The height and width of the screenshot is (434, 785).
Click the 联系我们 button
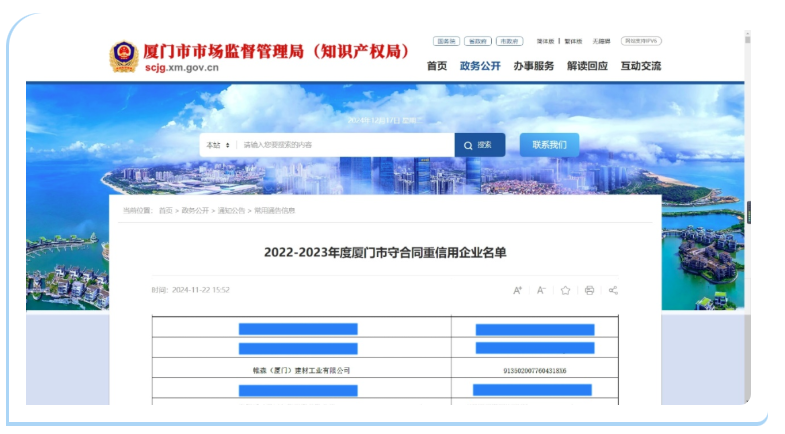(x=549, y=145)
